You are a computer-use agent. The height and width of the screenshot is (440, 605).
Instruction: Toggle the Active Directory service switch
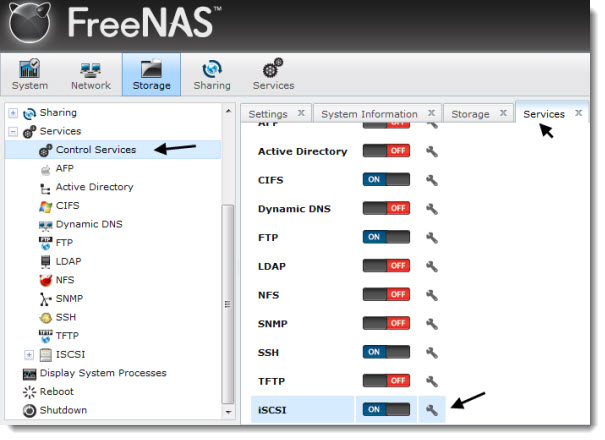tap(386, 151)
